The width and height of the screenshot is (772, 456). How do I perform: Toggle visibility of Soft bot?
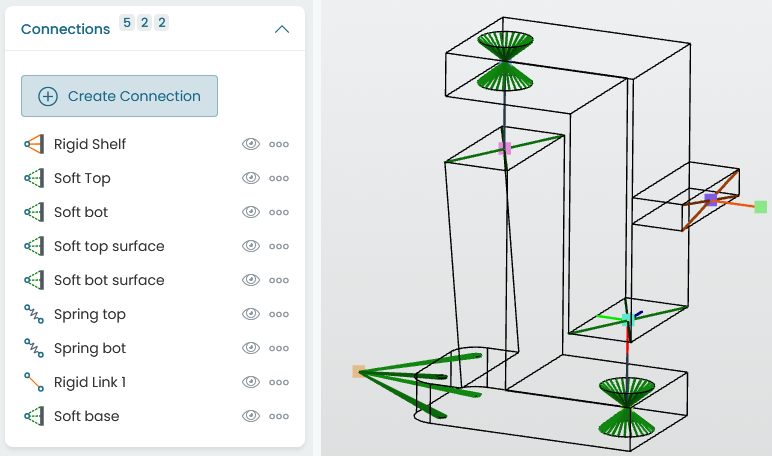click(x=251, y=212)
